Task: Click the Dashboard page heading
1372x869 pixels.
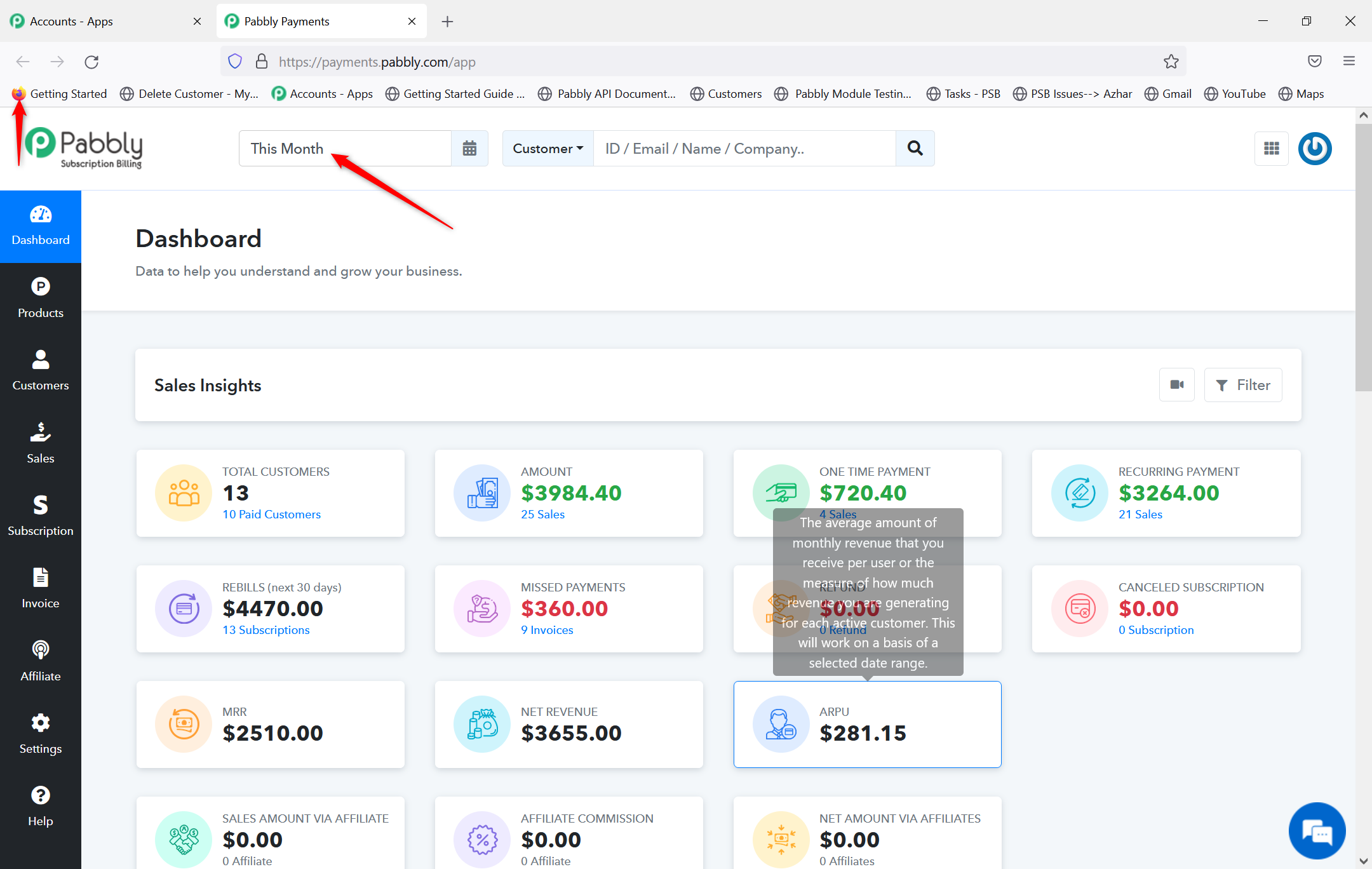Action: pos(198,238)
